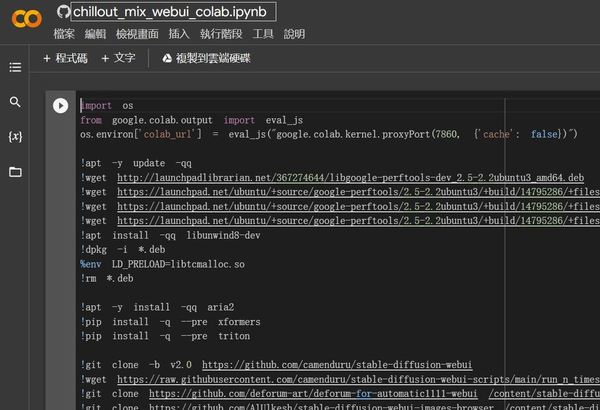Open the 檢視畫面 menu
Viewport: 600px width, 410px height.
pyautogui.click(x=137, y=34)
